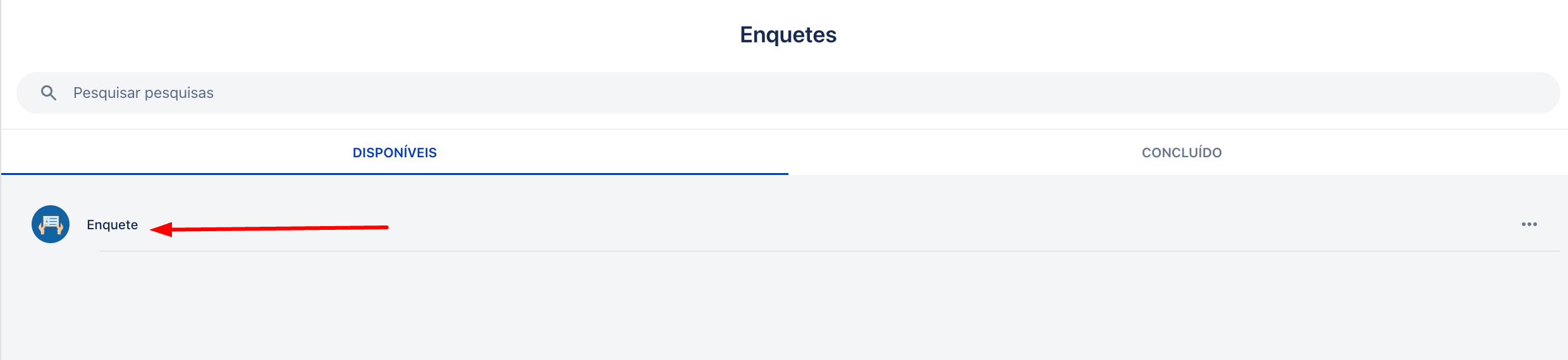Open the survey named Enquete

coord(112,225)
